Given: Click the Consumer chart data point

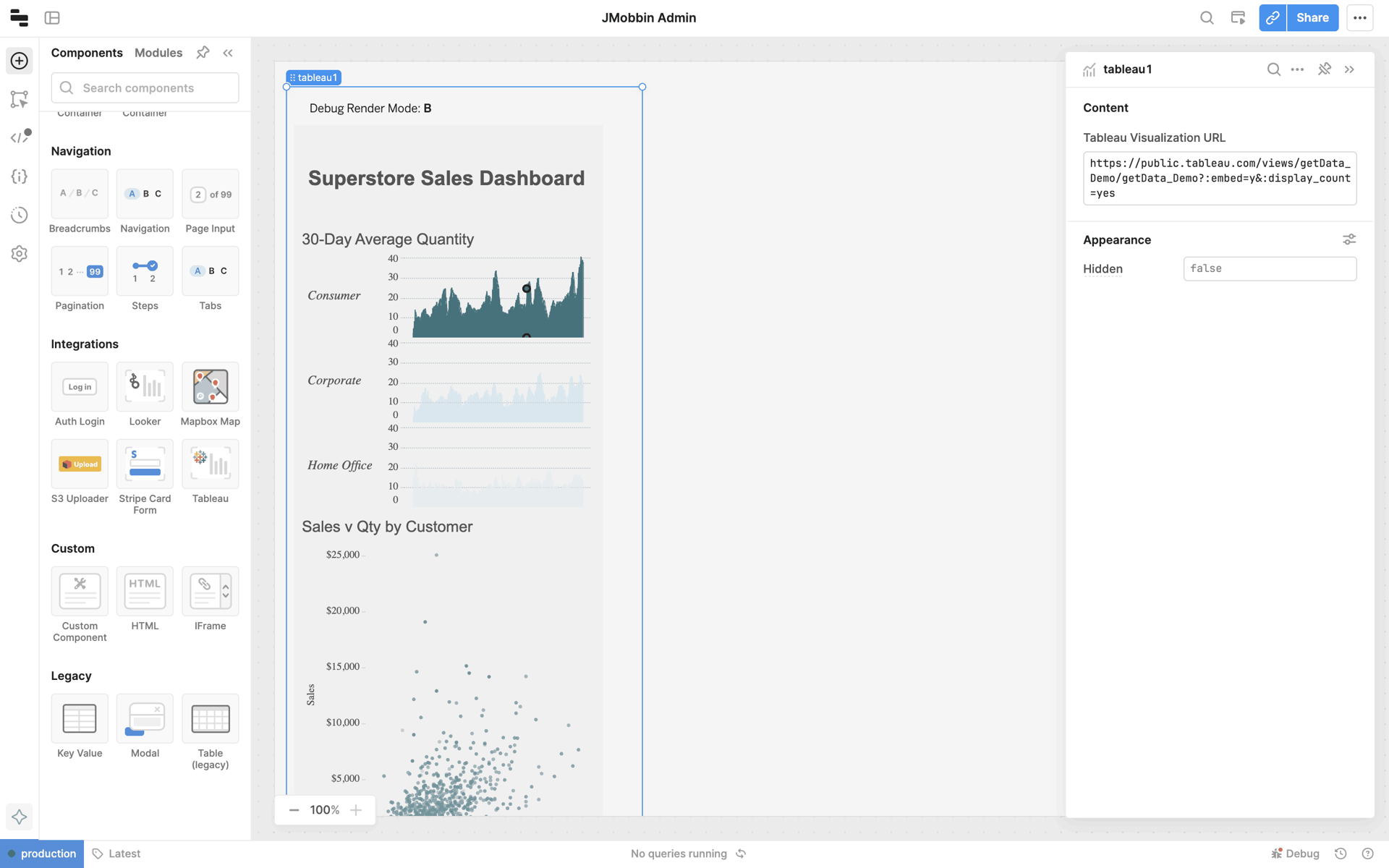Looking at the screenshot, I should click(x=527, y=289).
